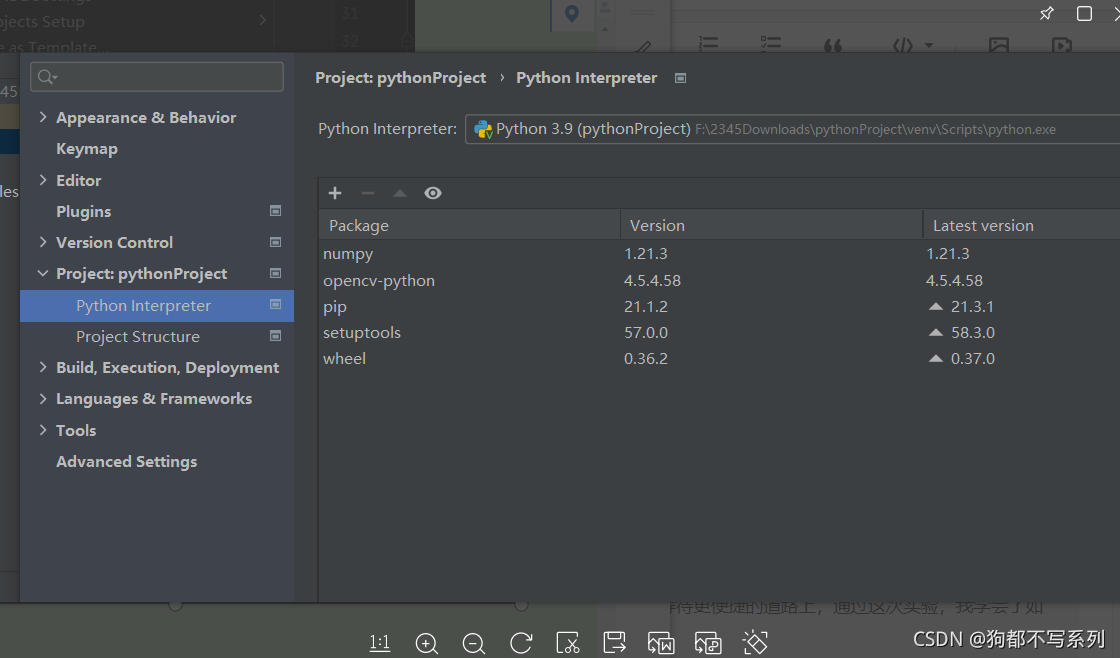Viewport: 1120px width, 658px height.
Task: Toggle show early releases eye icon
Action: pyautogui.click(x=433, y=193)
